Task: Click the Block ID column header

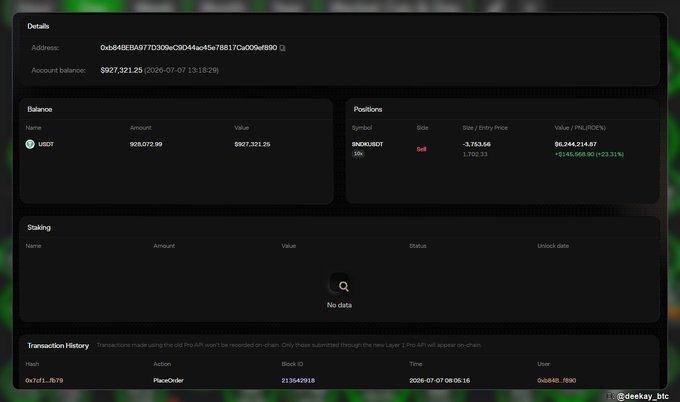Action: point(292,364)
